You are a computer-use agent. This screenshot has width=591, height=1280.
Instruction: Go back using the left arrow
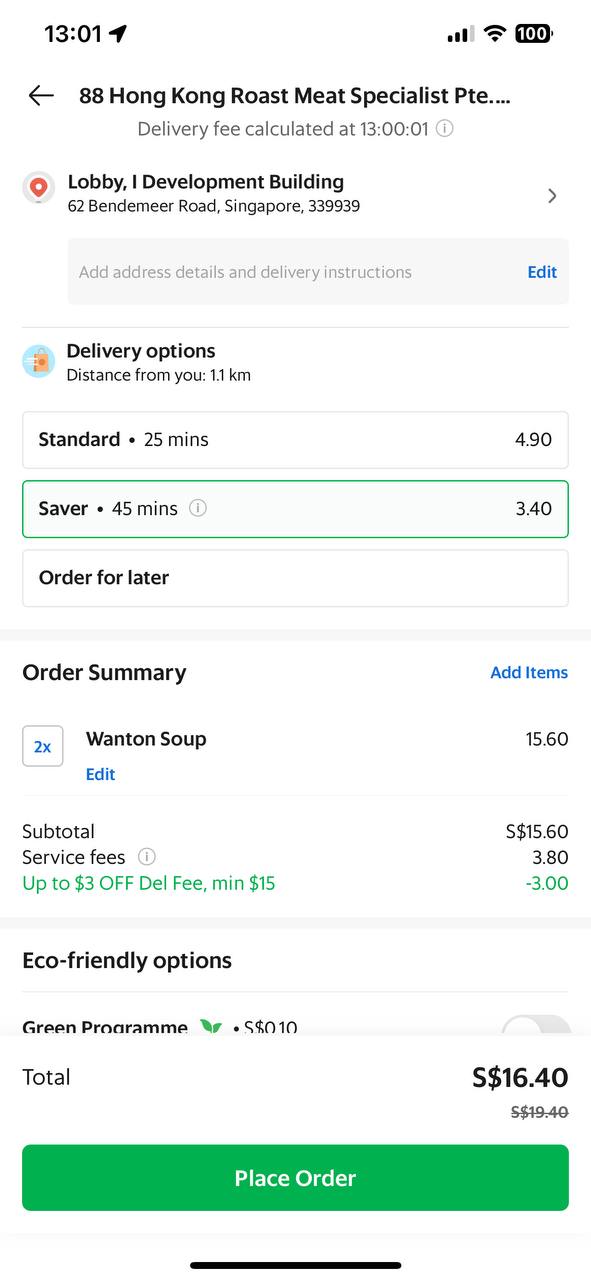click(x=41, y=95)
